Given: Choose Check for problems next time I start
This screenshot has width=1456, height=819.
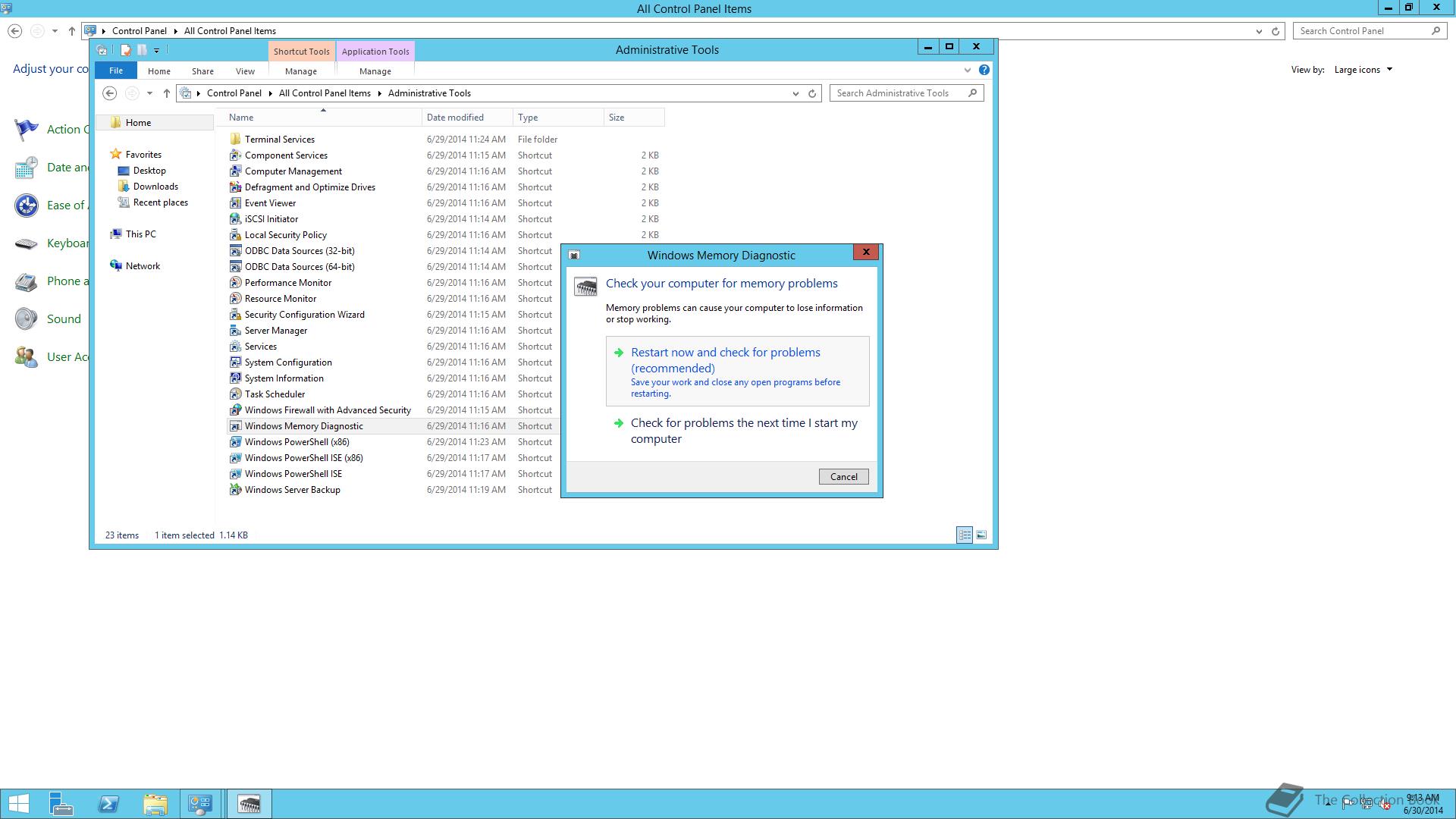Looking at the screenshot, I should point(737,431).
